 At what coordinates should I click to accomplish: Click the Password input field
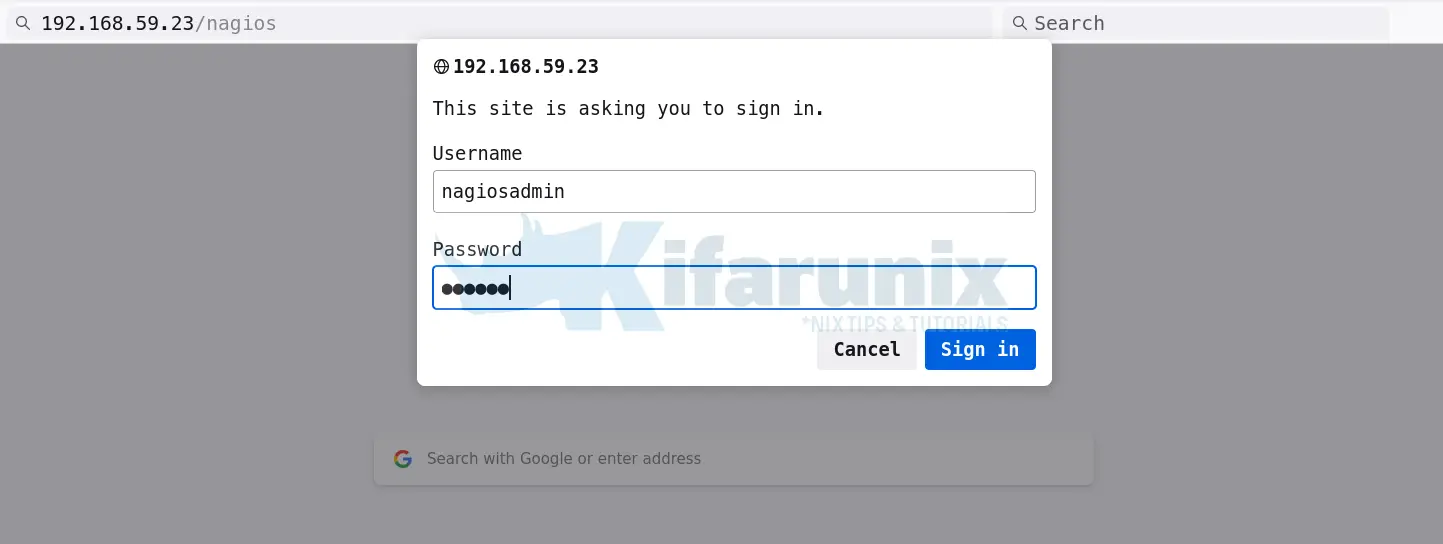[770, 288]
